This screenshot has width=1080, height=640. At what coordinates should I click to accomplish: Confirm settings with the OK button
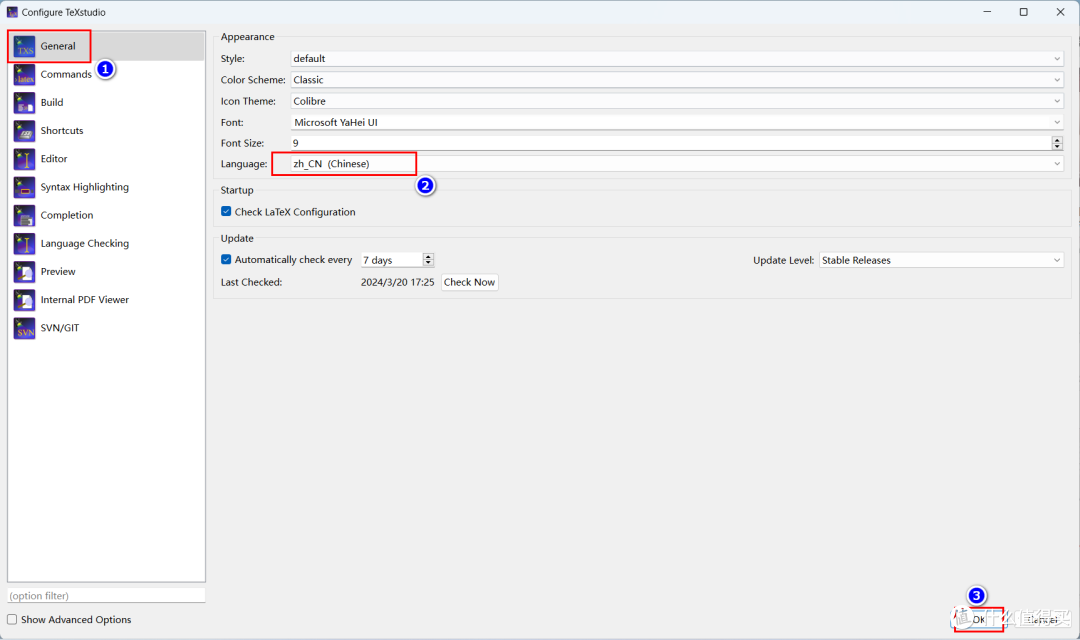(979, 619)
